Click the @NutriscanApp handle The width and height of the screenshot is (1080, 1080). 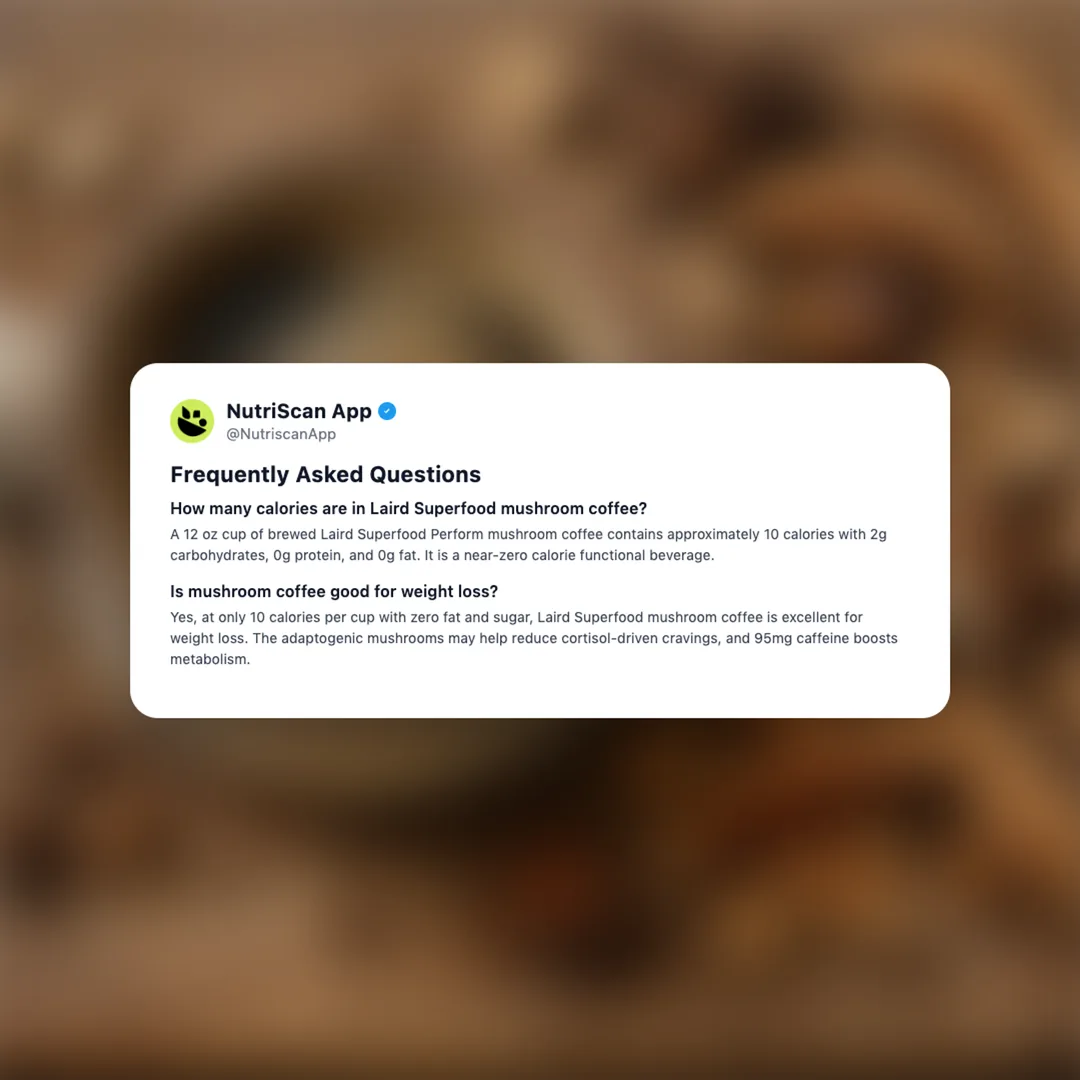click(281, 434)
